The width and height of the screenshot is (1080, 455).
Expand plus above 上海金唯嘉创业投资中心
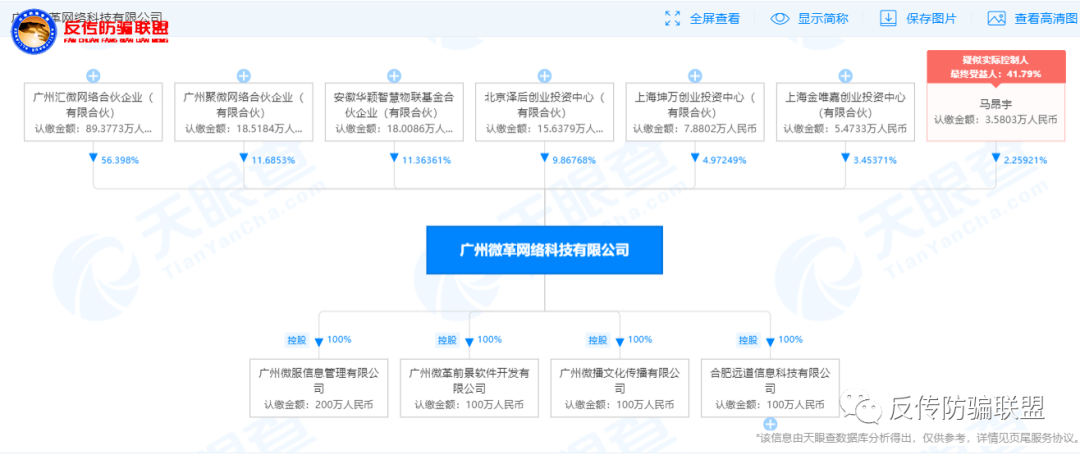pos(845,76)
